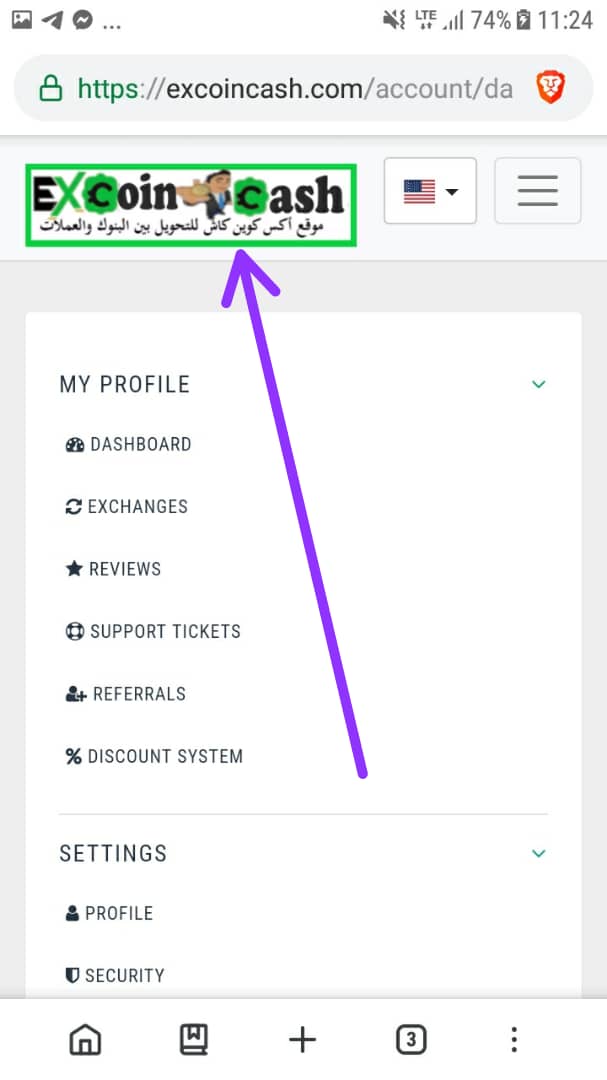Open Reviews from profile menu
The height and width of the screenshot is (1080, 607).
113,569
